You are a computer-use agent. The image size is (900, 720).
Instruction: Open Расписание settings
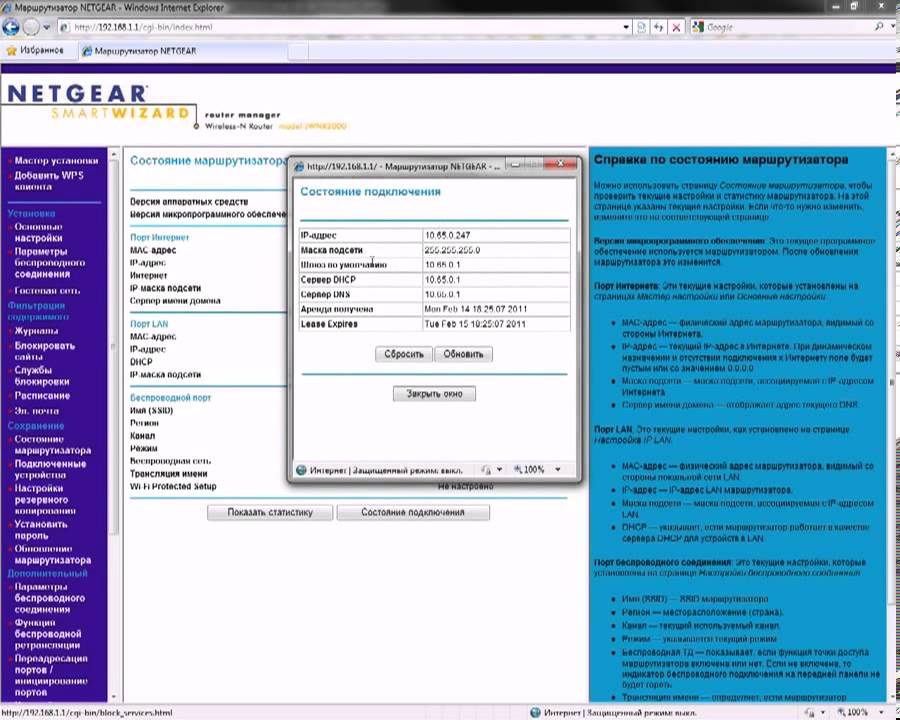[42, 396]
